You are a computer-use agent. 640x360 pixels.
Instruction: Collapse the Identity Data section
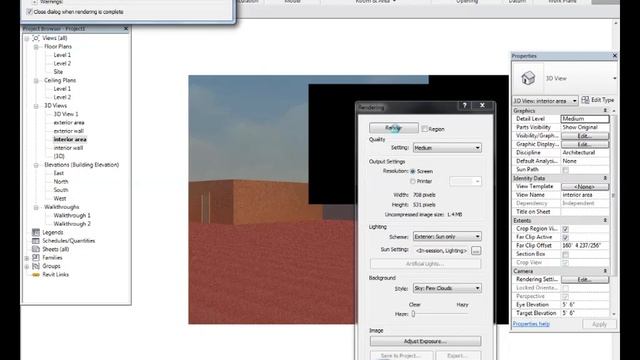(x=605, y=178)
